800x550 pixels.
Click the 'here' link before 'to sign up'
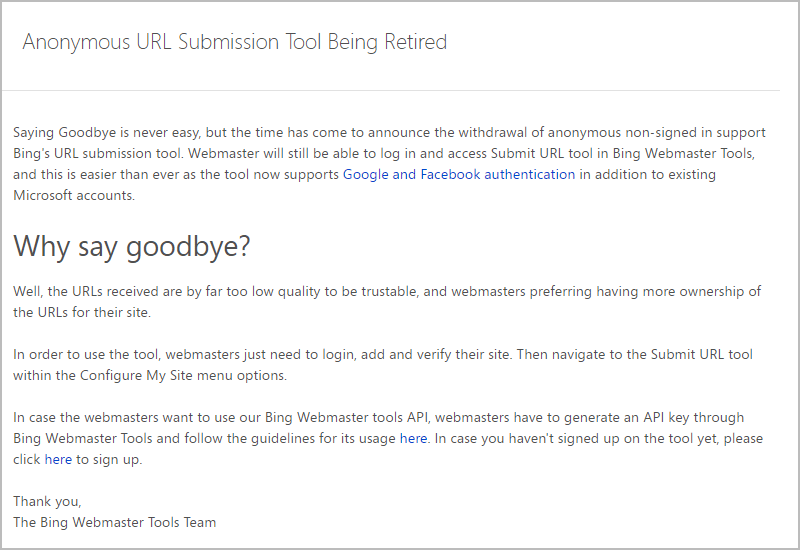[58, 459]
